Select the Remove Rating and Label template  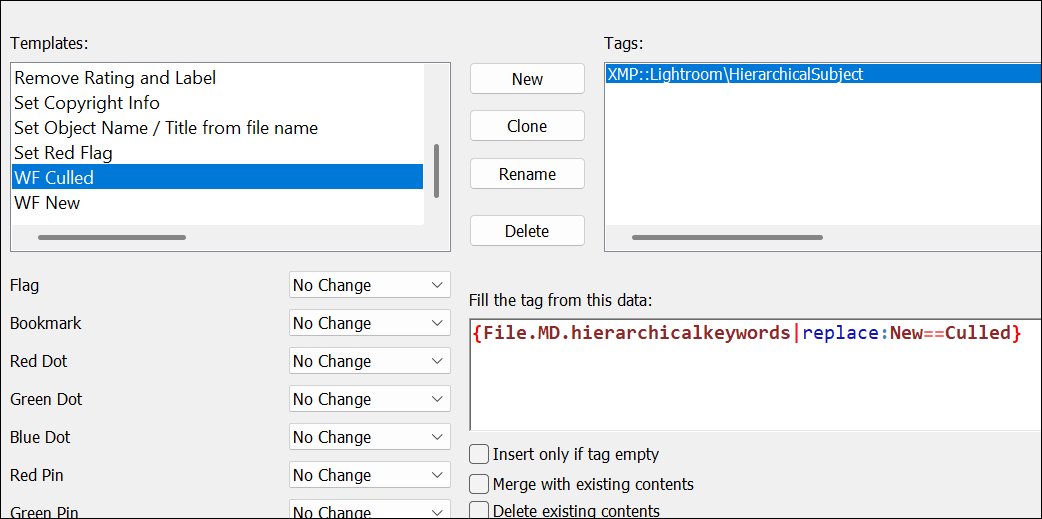pyautogui.click(x=217, y=78)
